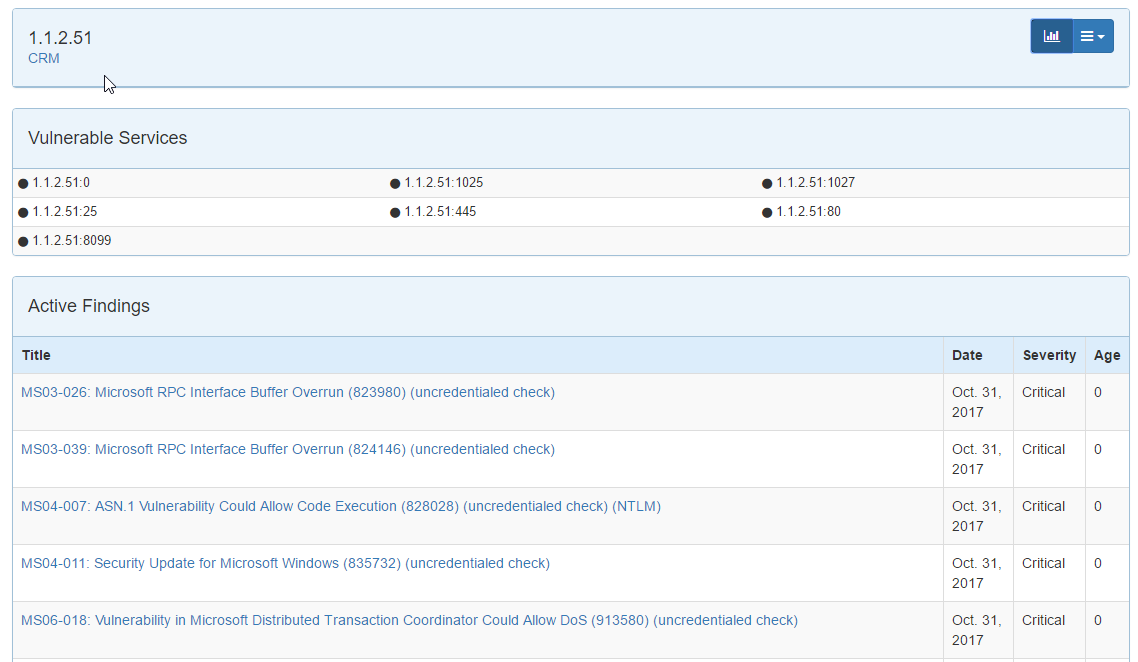Select vulnerable service 1.1.2.51:1027
The width and height of the screenshot is (1138, 662).
(815, 183)
